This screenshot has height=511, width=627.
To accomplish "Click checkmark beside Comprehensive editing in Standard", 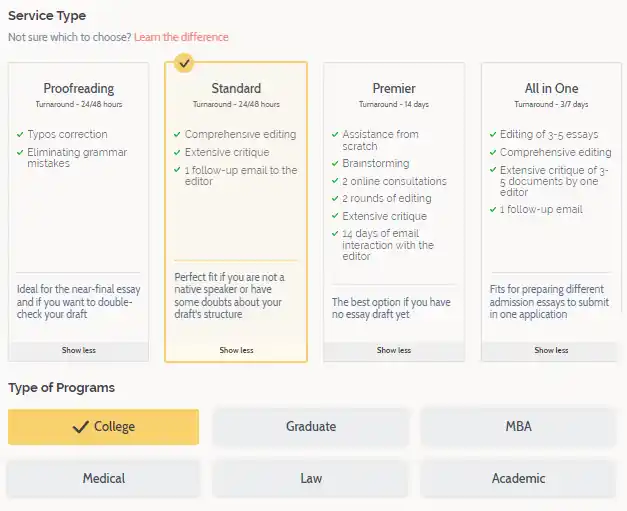I will (x=177, y=134).
